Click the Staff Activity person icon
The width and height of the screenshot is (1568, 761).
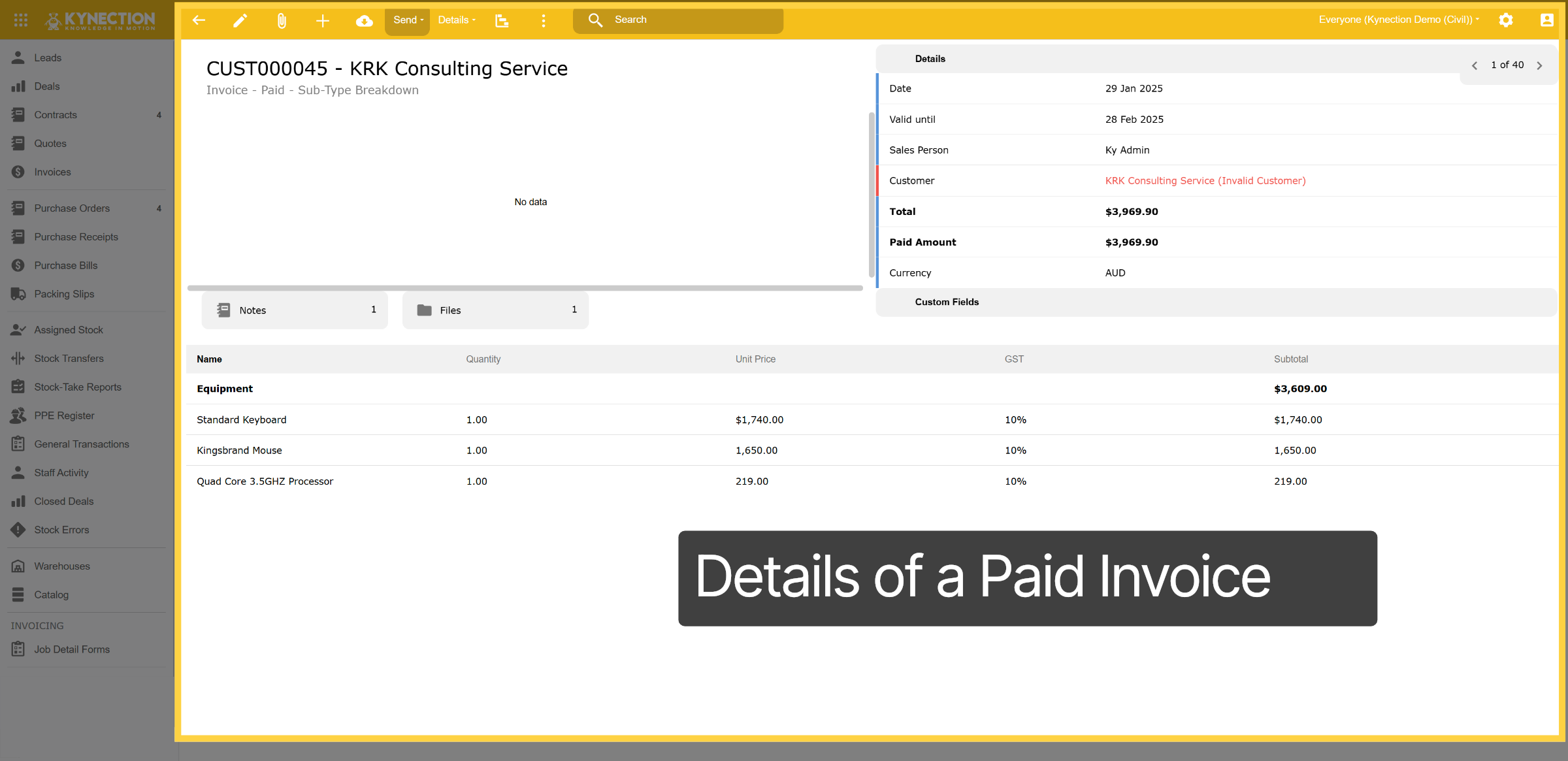pyautogui.click(x=18, y=473)
